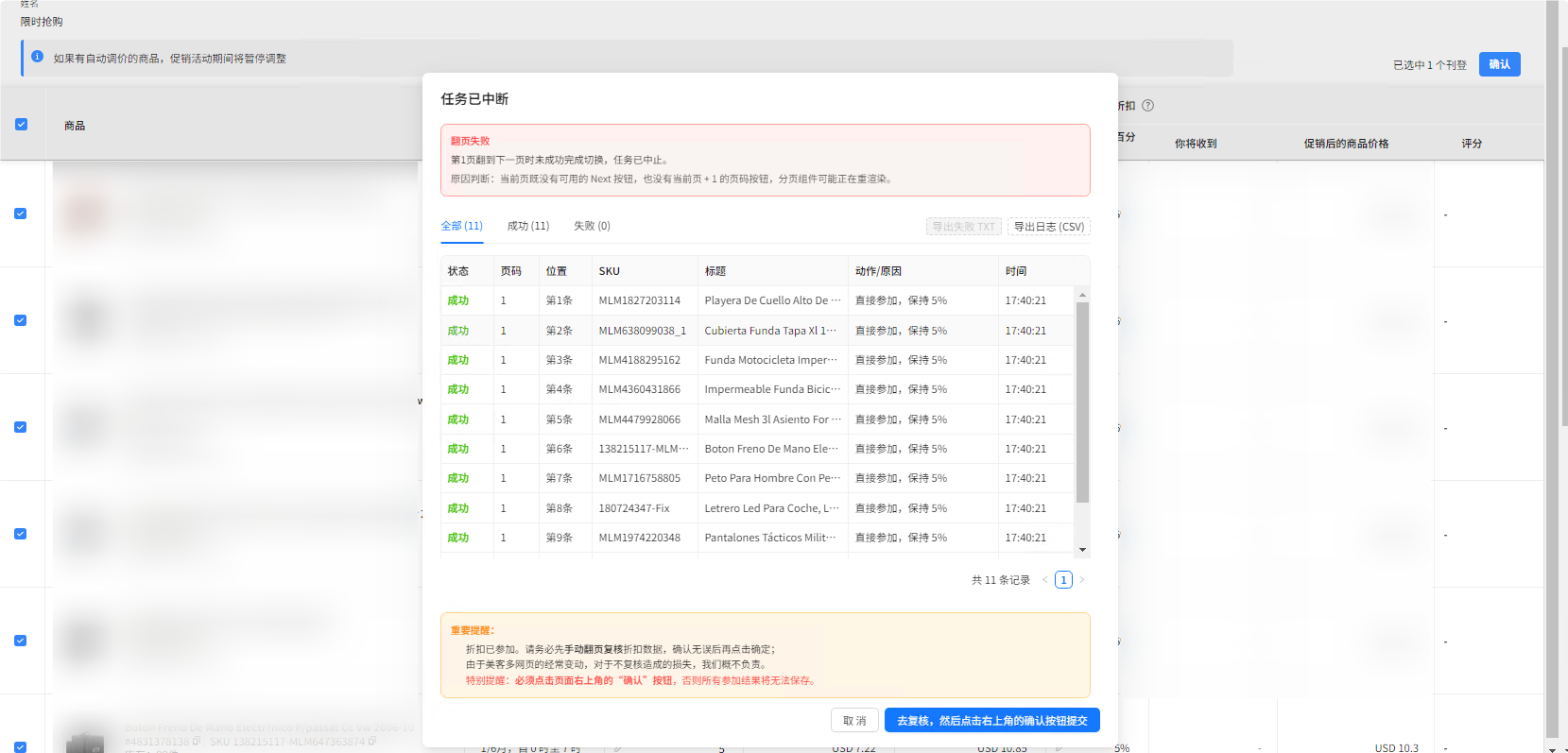
Task: Click the 页码 column header
Action: pos(511,271)
